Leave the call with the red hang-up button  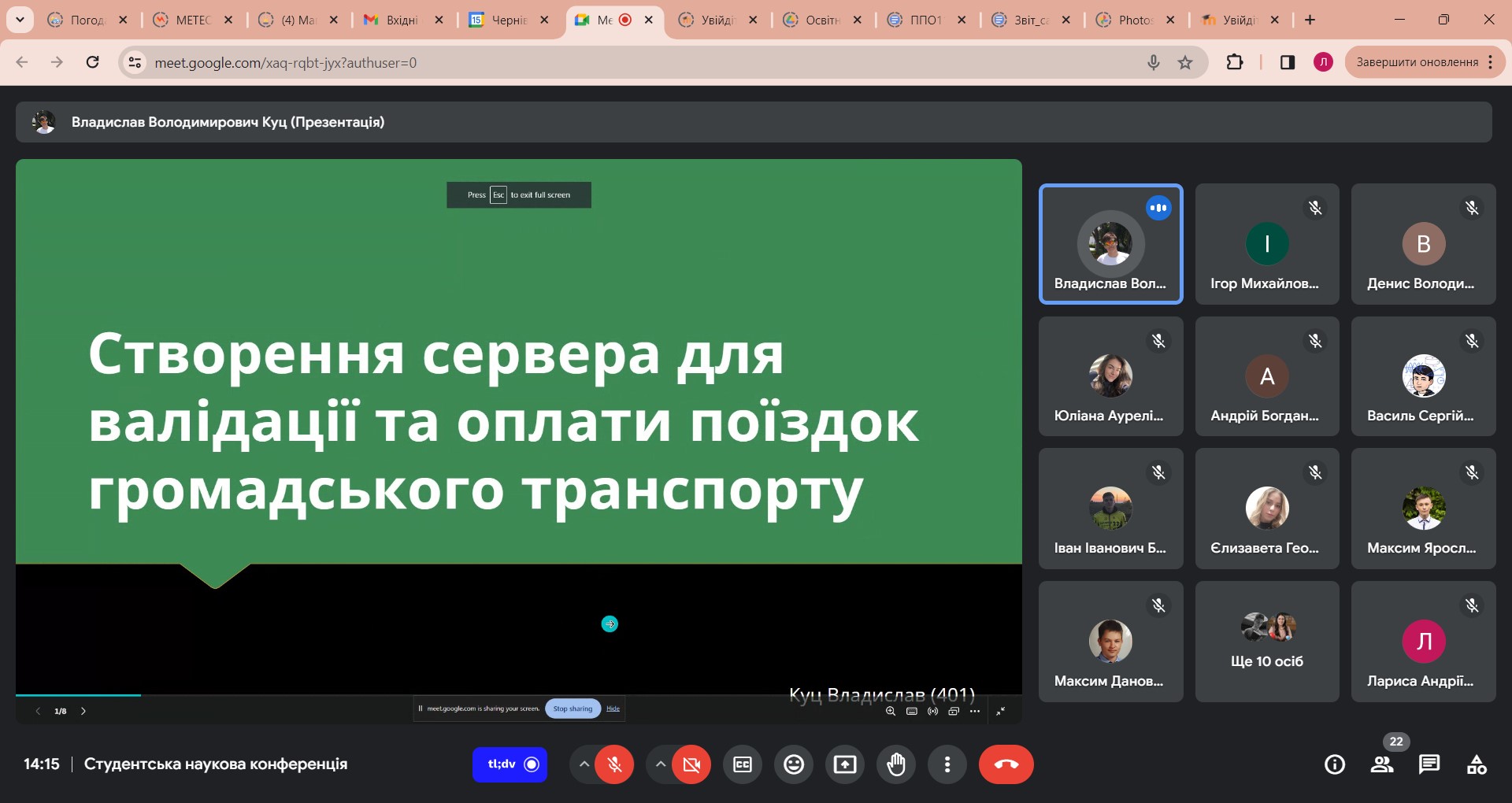[1006, 764]
